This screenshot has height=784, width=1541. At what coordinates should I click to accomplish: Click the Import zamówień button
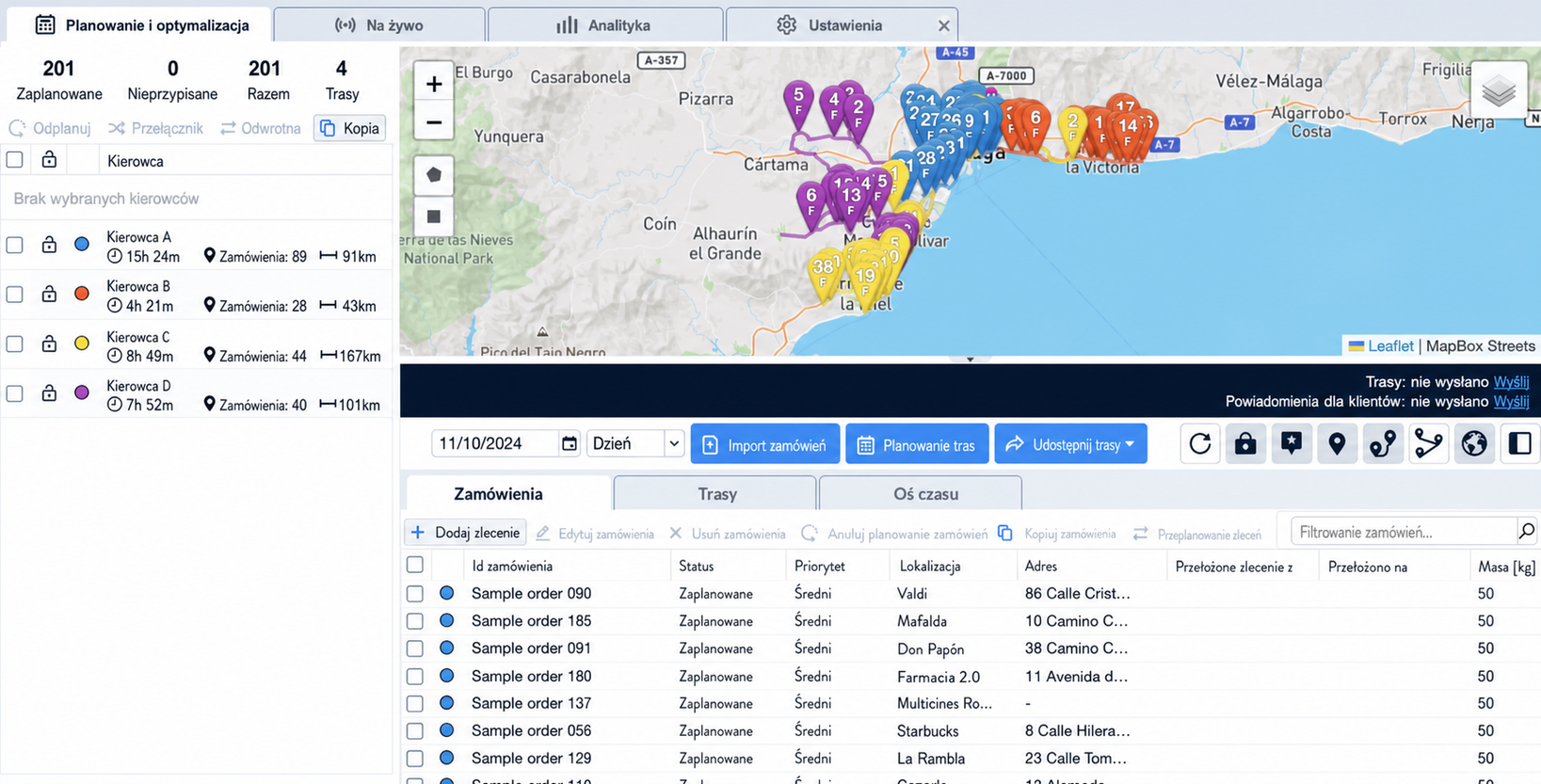[x=765, y=444]
